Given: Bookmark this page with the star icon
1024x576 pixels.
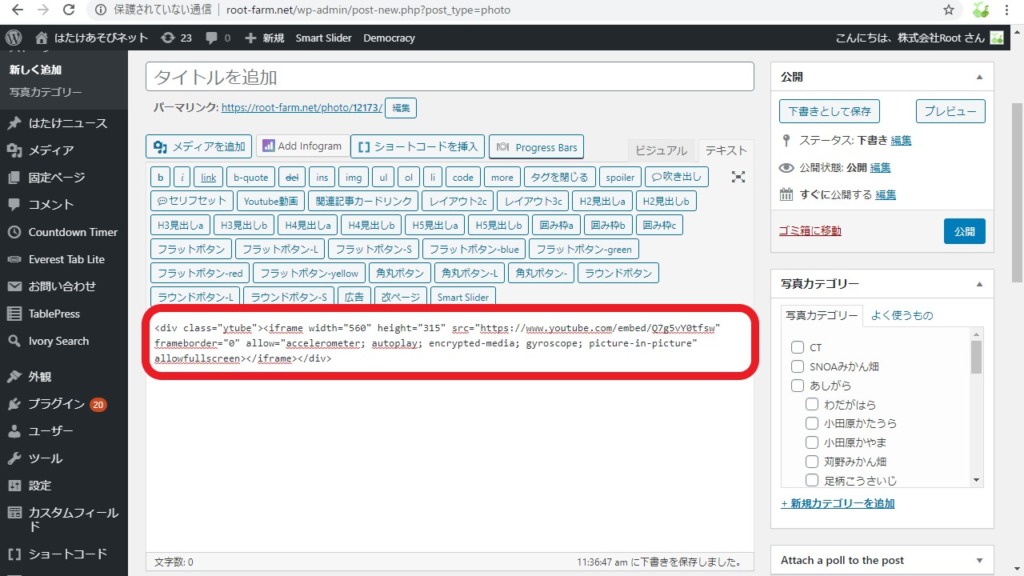Looking at the screenshot, I should [x=948, y=10].
